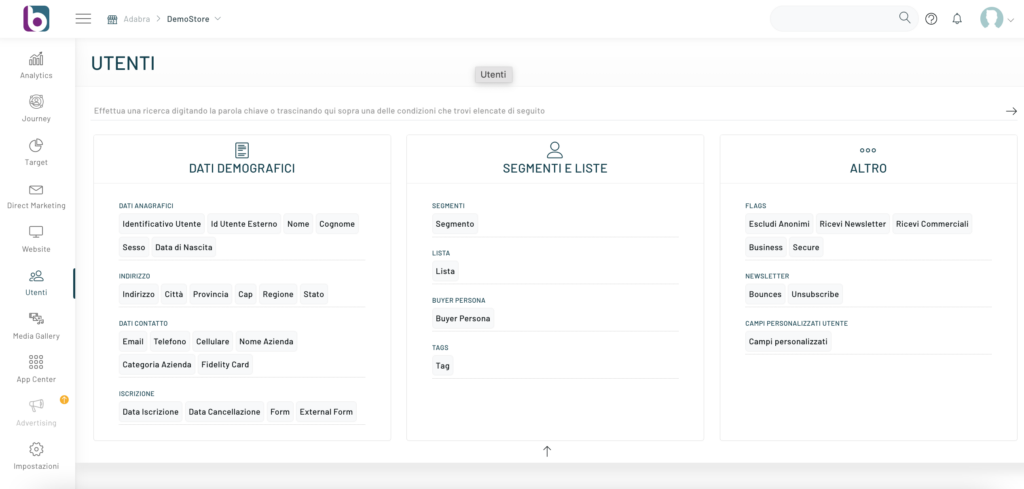Open the help question mark icon
Image resolution: width=1024 pixels, height=489 pixels.
pyautogui.click(x=931, y=19)
